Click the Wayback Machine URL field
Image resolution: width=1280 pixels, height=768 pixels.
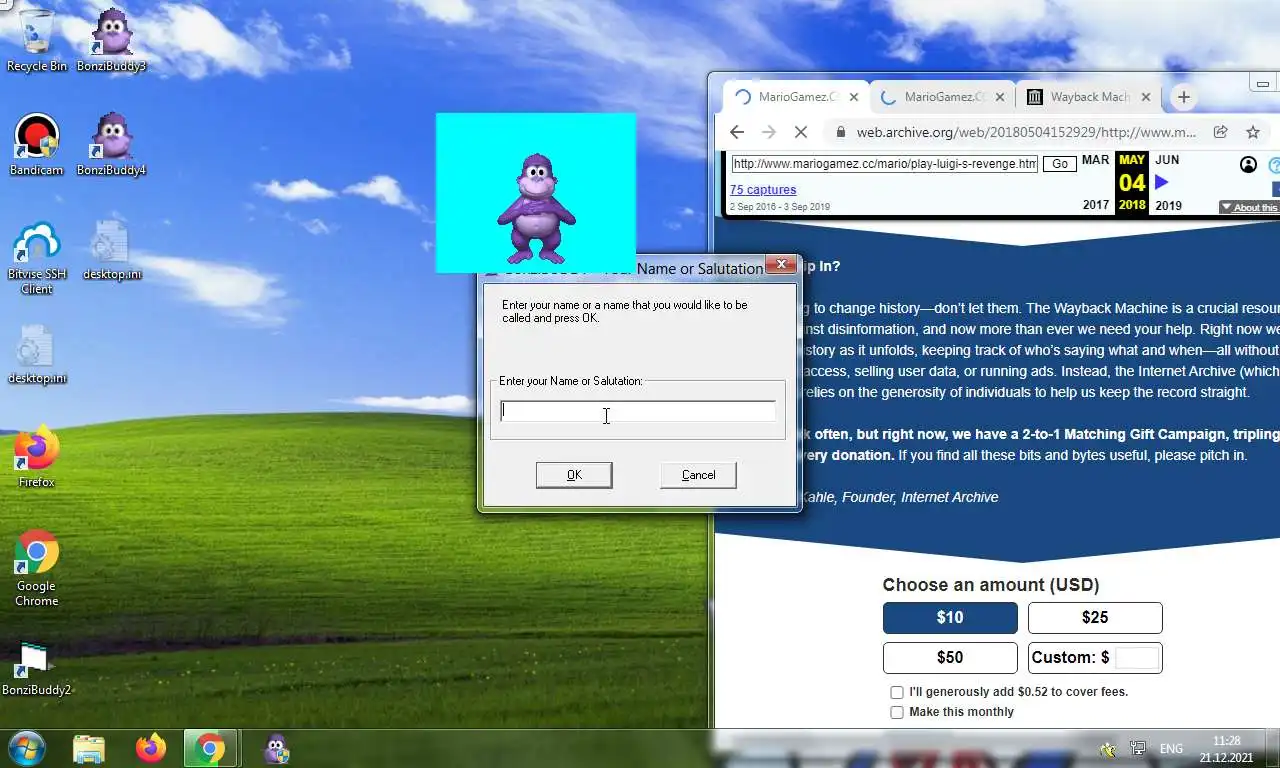tap(884, 164)
